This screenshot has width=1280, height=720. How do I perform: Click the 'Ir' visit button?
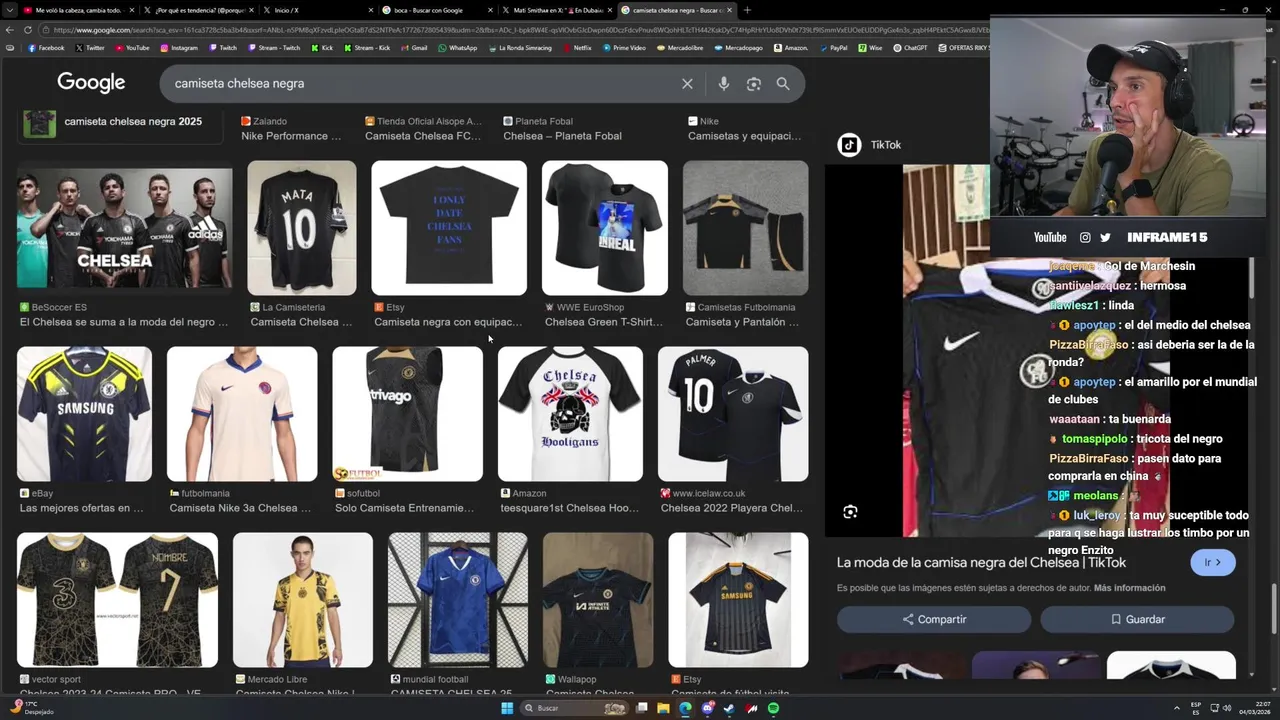click(x=1212, y=563)
